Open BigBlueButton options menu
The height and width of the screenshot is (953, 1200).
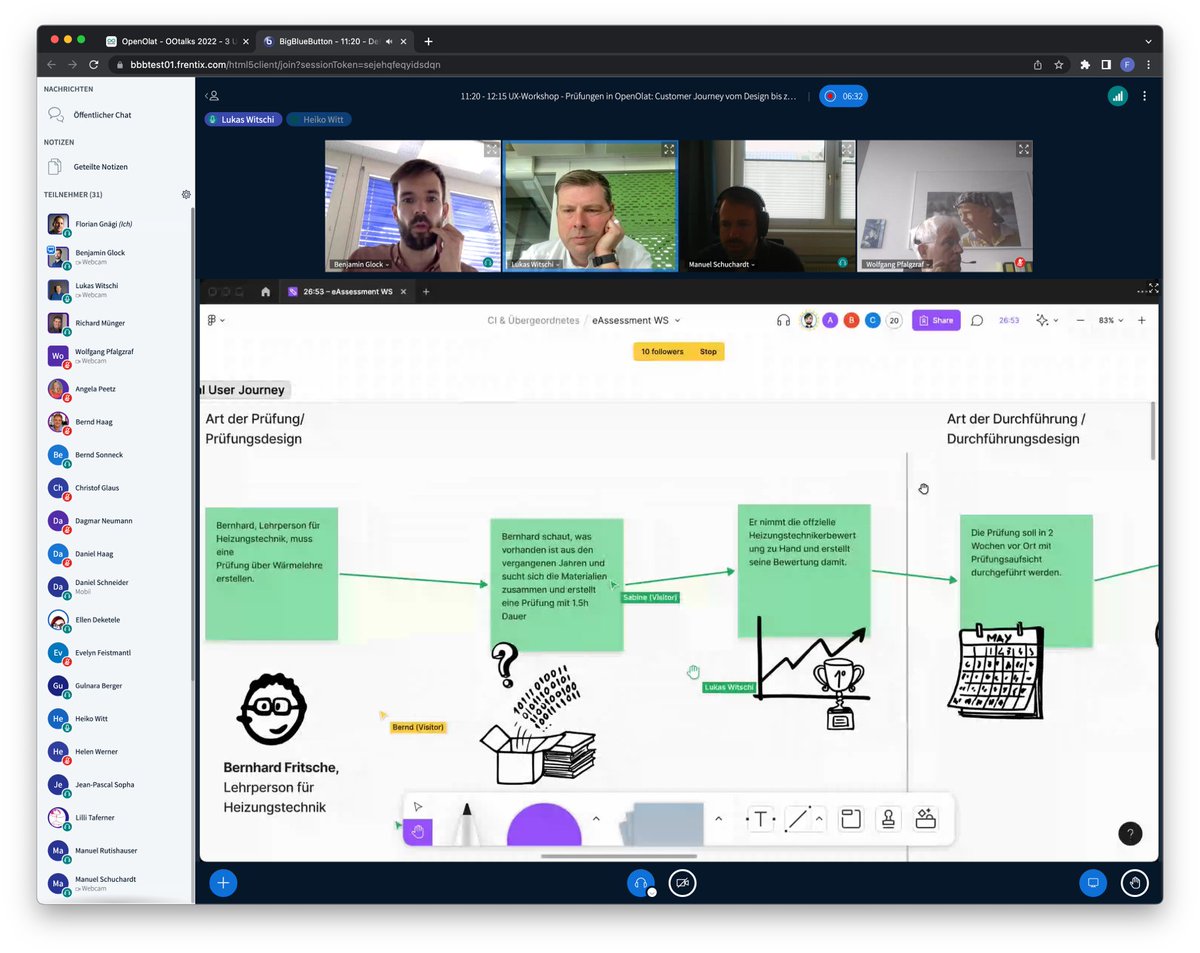pyautogui.click(x=1145, y=96)
